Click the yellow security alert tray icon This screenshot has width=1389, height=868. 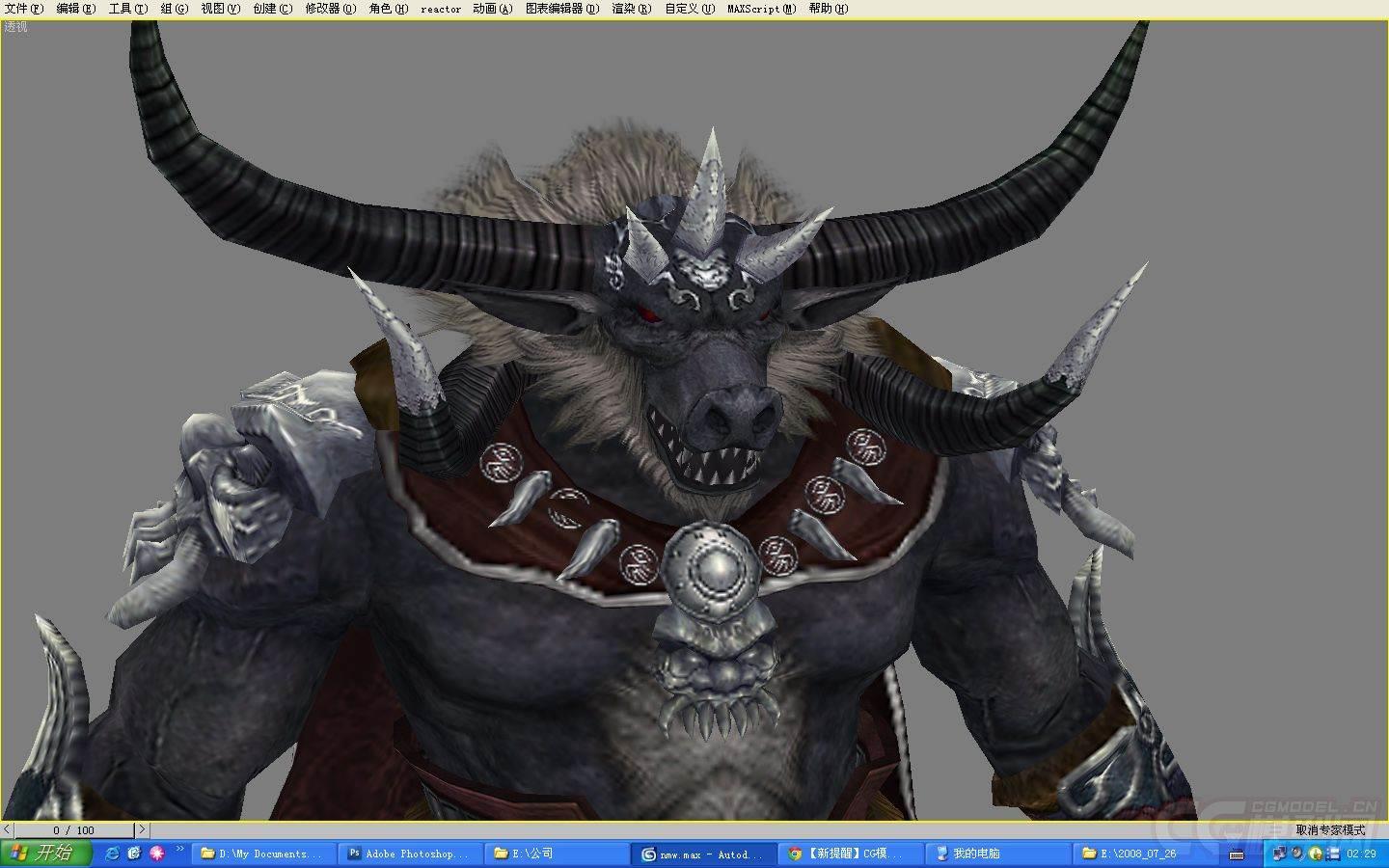coord(1315,854)
